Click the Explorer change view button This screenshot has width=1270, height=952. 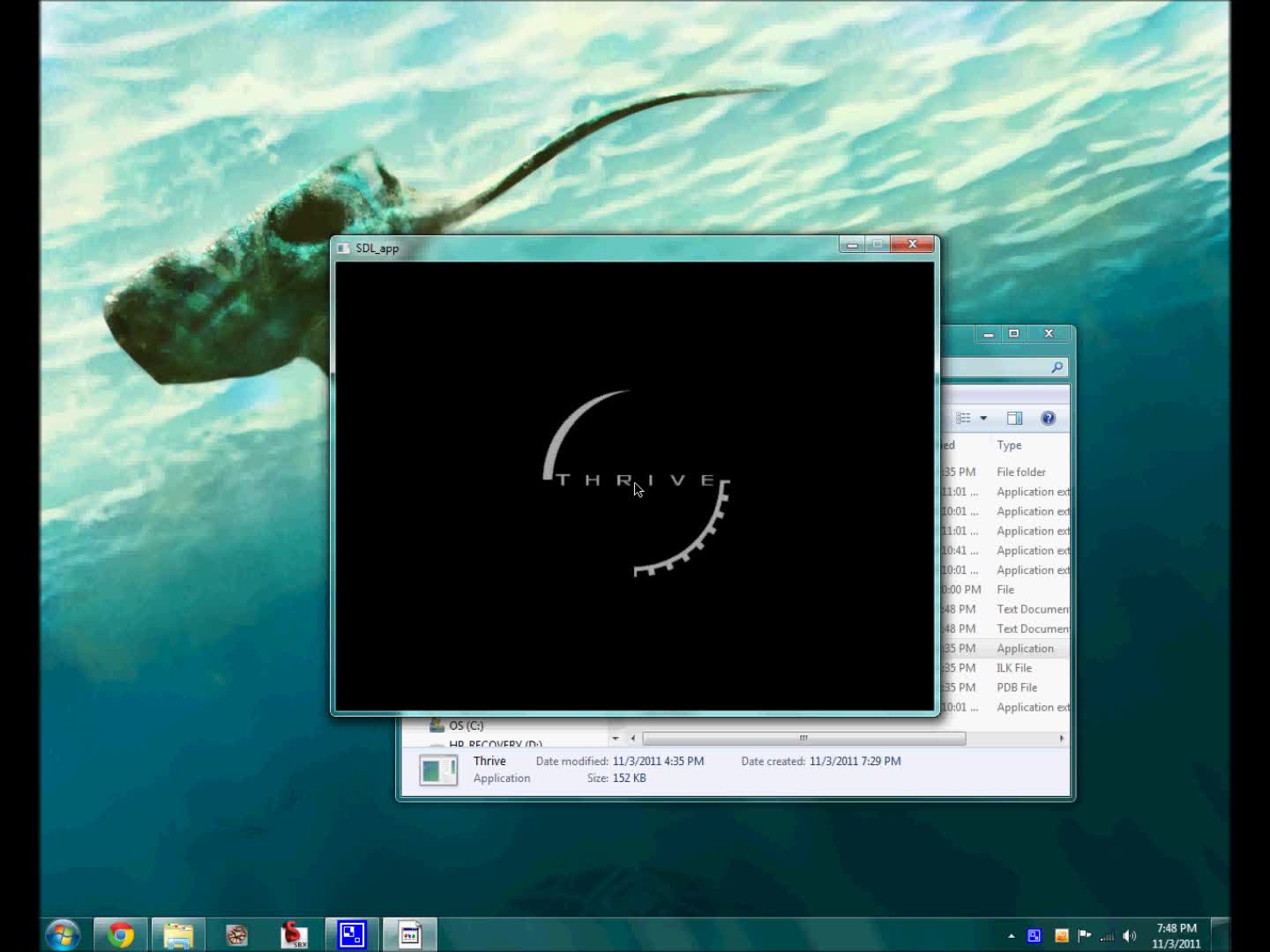coord(964,418)
